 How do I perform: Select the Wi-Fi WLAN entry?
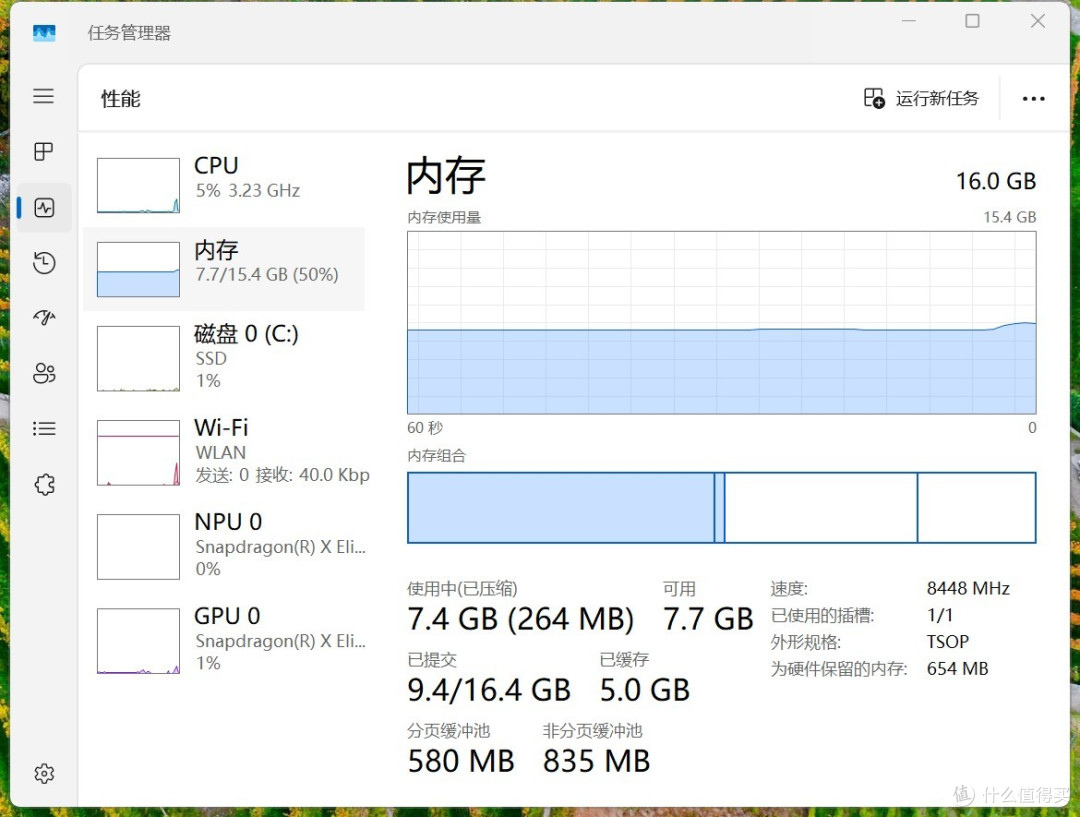(224, 452)
